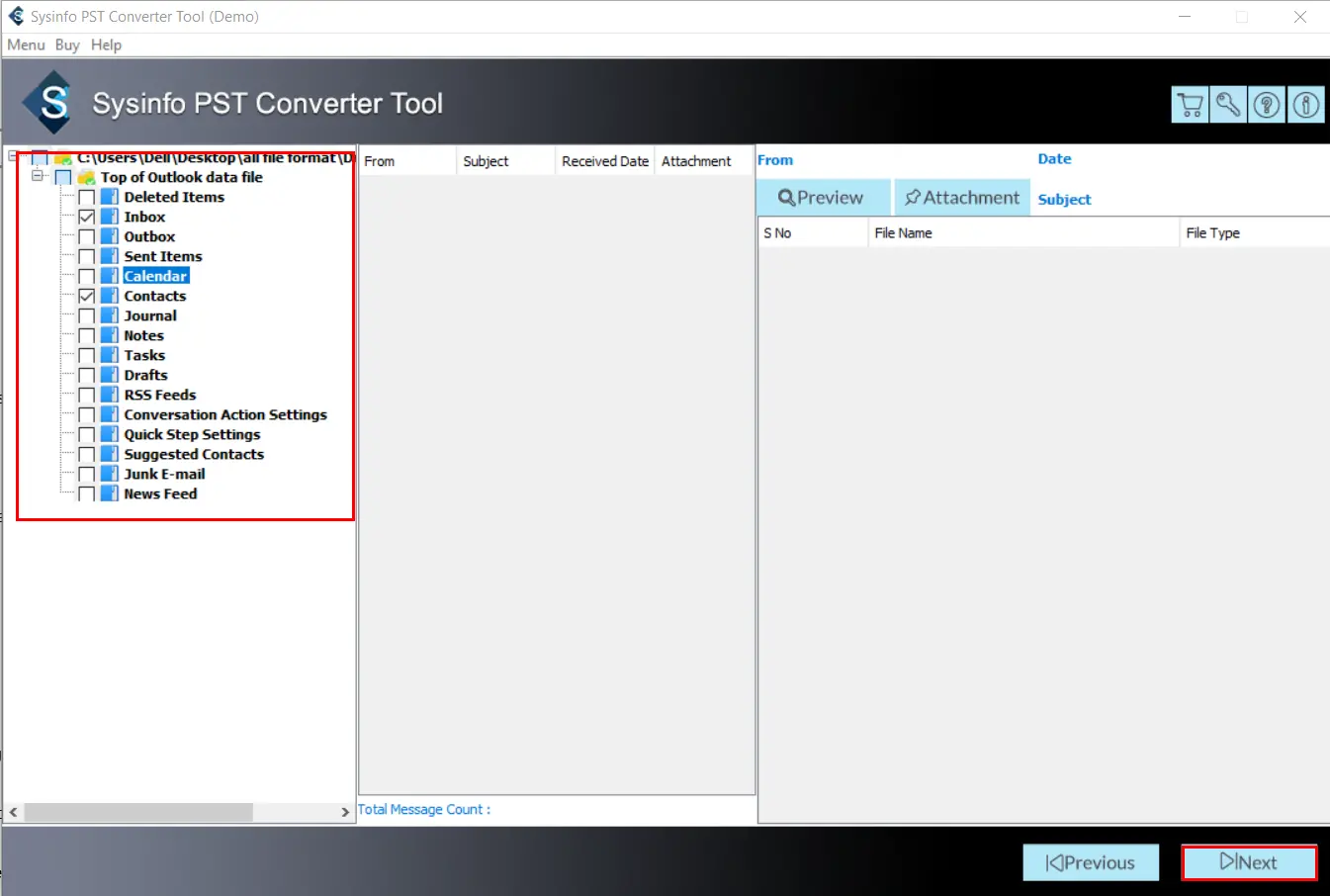Open the shopping cart buy icon
The width and height of the screenshot is (1330, 896).
tap(1191, 105)
